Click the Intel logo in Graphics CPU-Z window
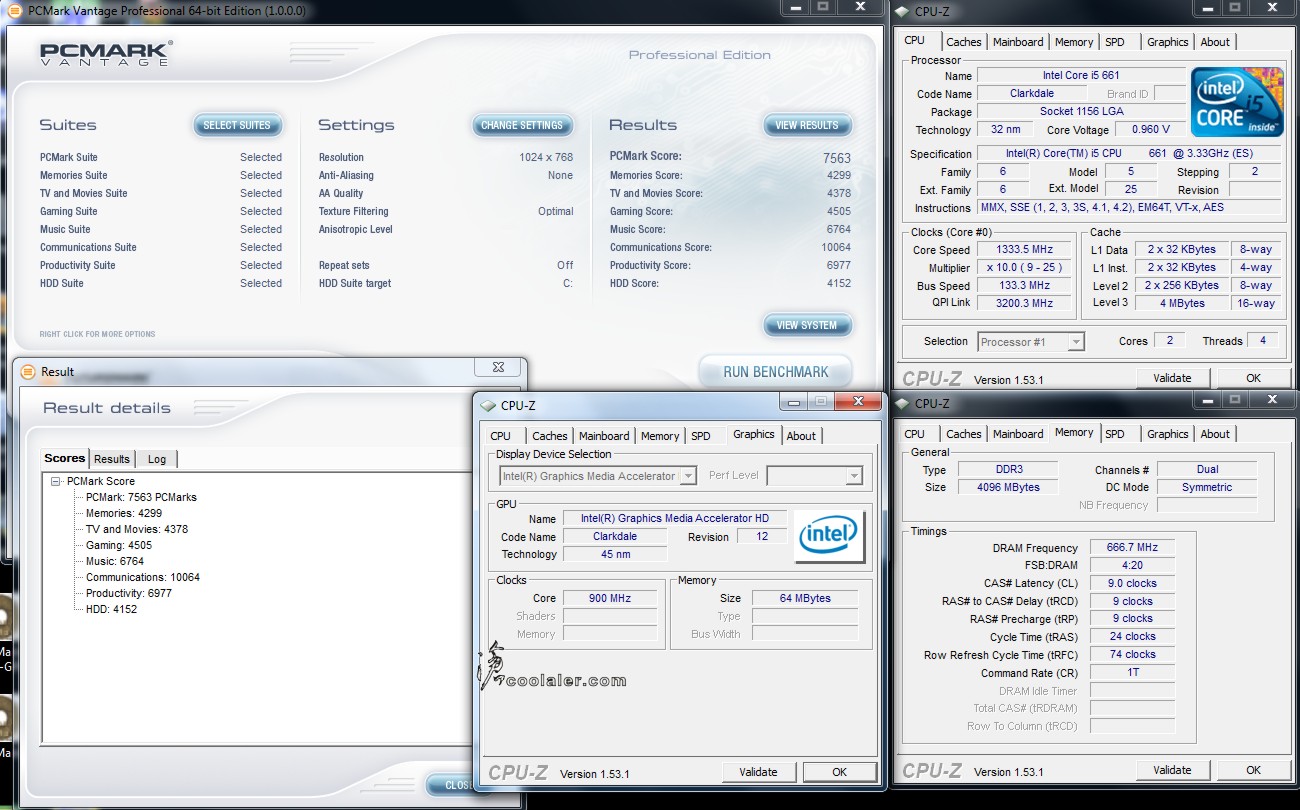This screenshot has height=810, width=1300. pyautogui.click(x=829, y=537)
